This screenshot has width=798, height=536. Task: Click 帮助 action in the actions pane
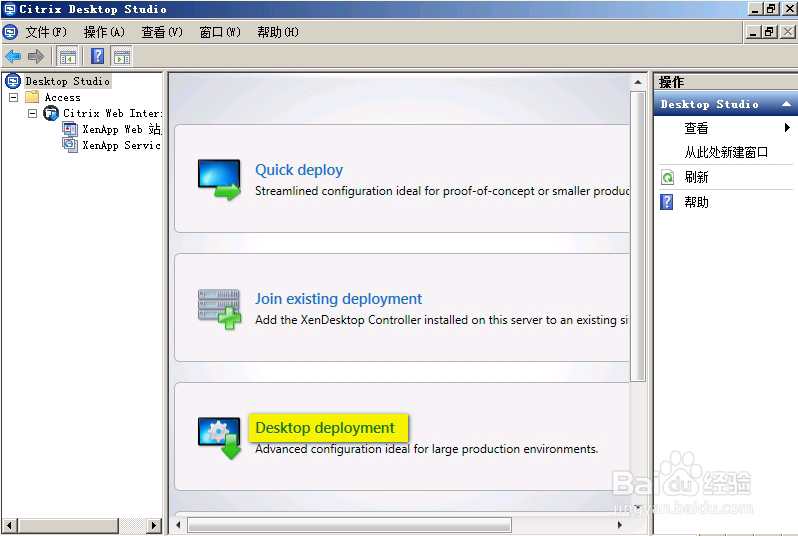(696, 202)
